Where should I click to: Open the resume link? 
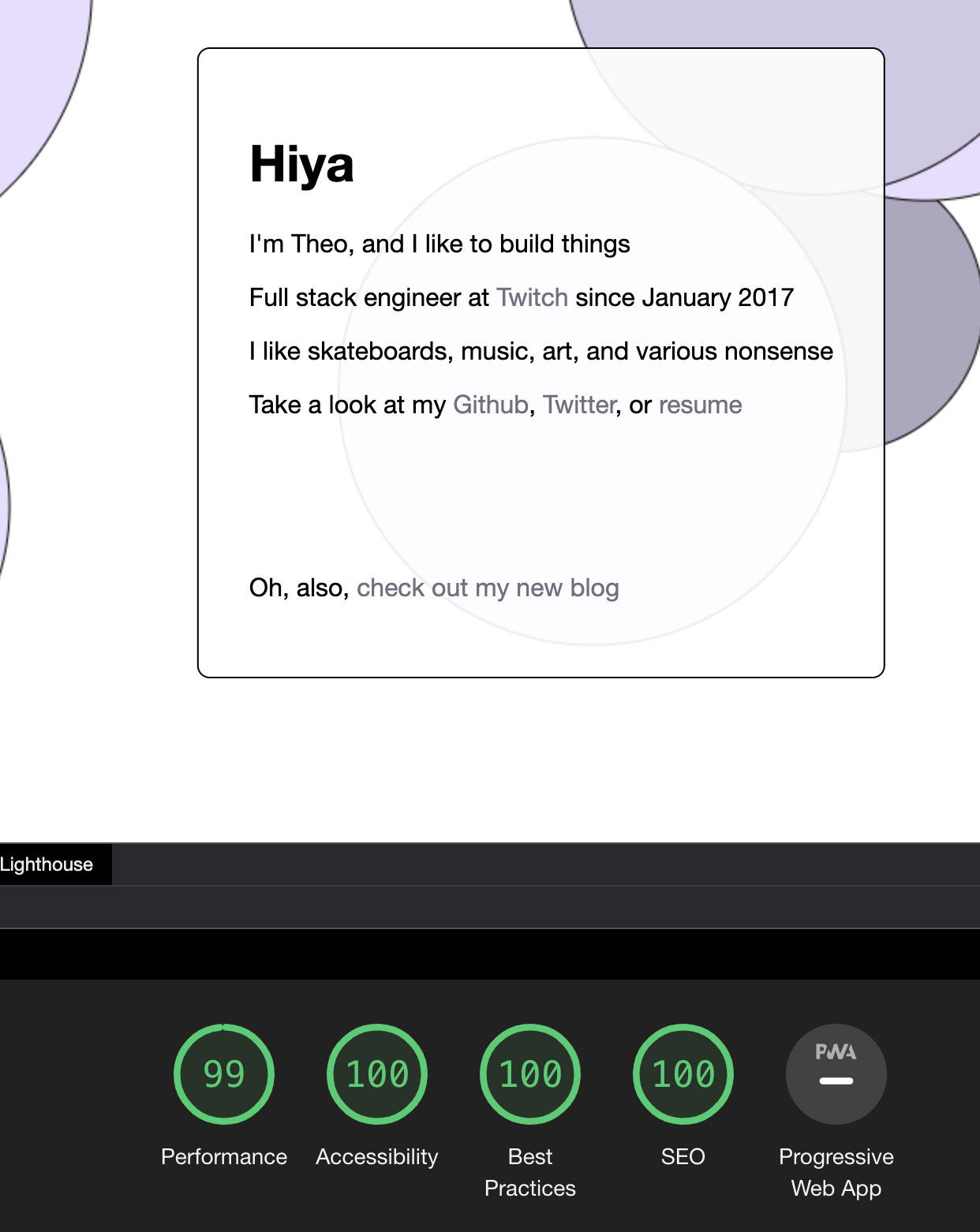701,405
